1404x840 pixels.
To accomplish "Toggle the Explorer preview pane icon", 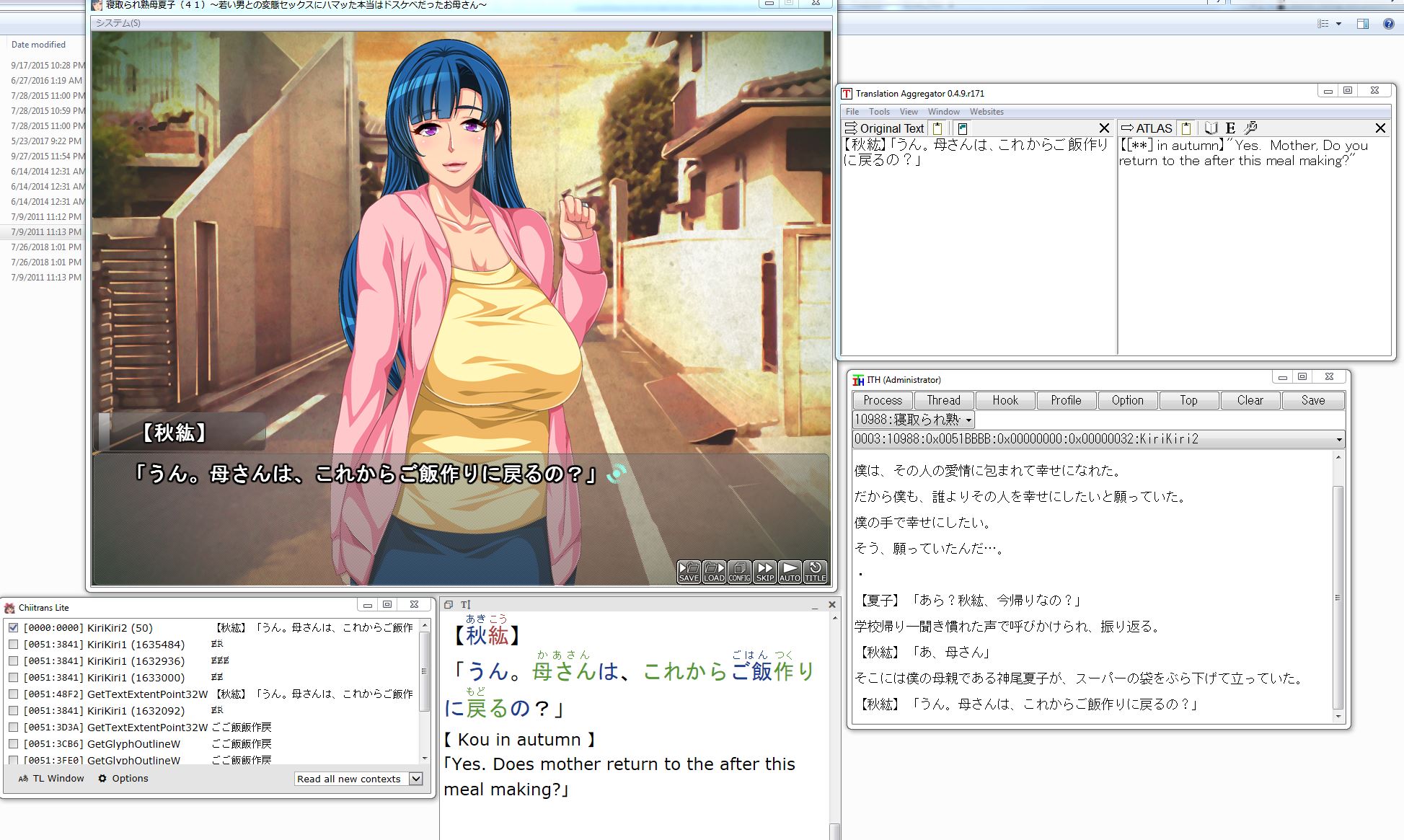I will coord(1362,24).
